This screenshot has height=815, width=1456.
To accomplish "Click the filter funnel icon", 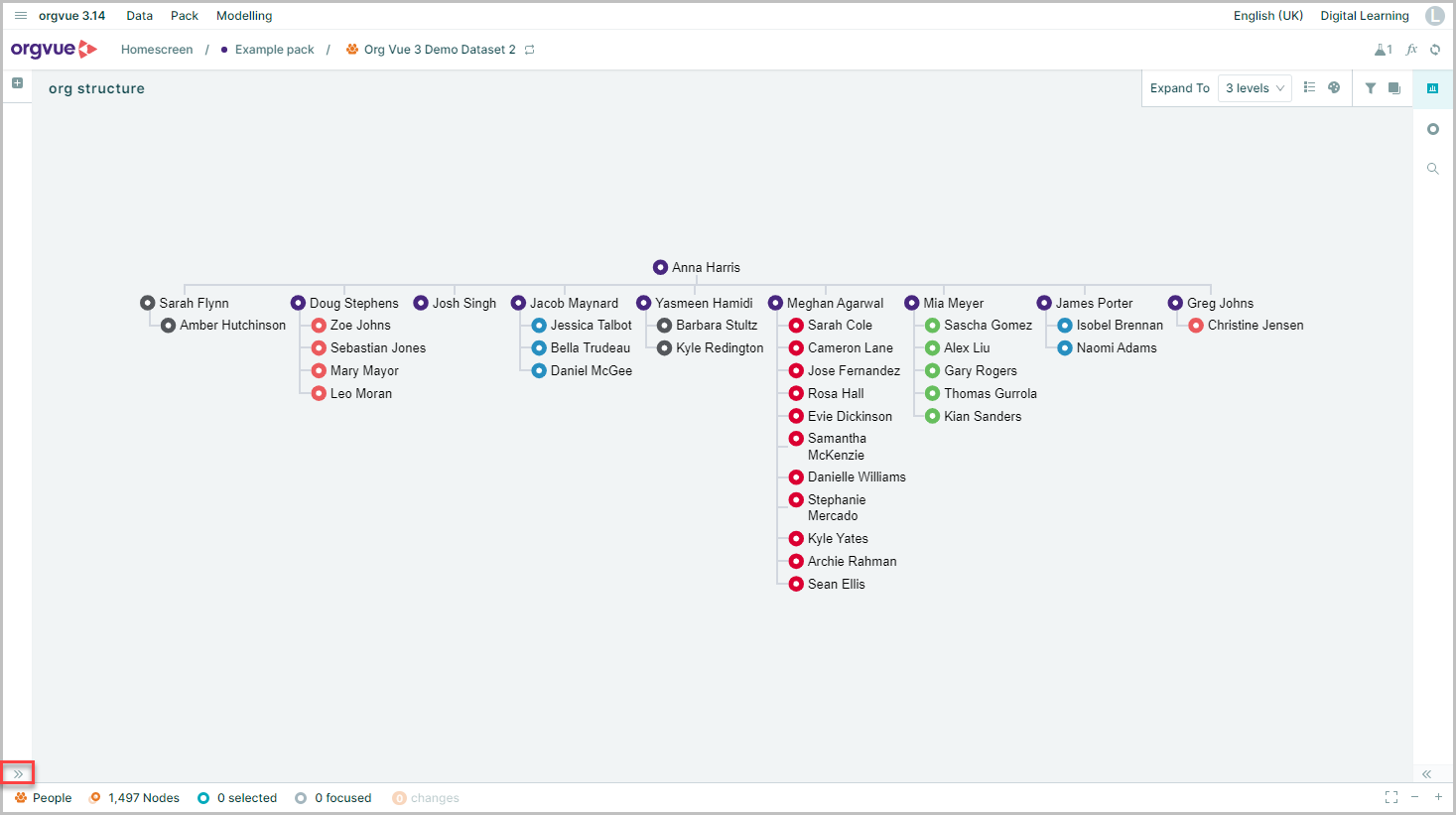I will pos(1371,88).
